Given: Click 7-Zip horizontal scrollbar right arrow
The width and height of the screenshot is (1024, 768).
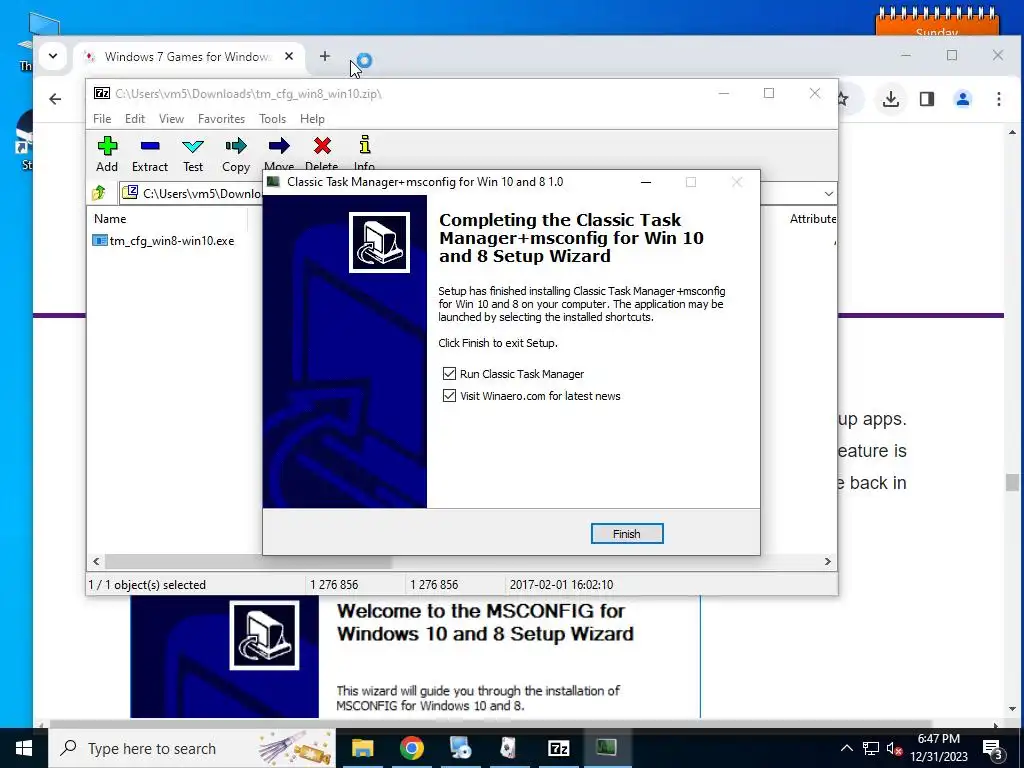Looking at the screenshot, I should [827, 561].
